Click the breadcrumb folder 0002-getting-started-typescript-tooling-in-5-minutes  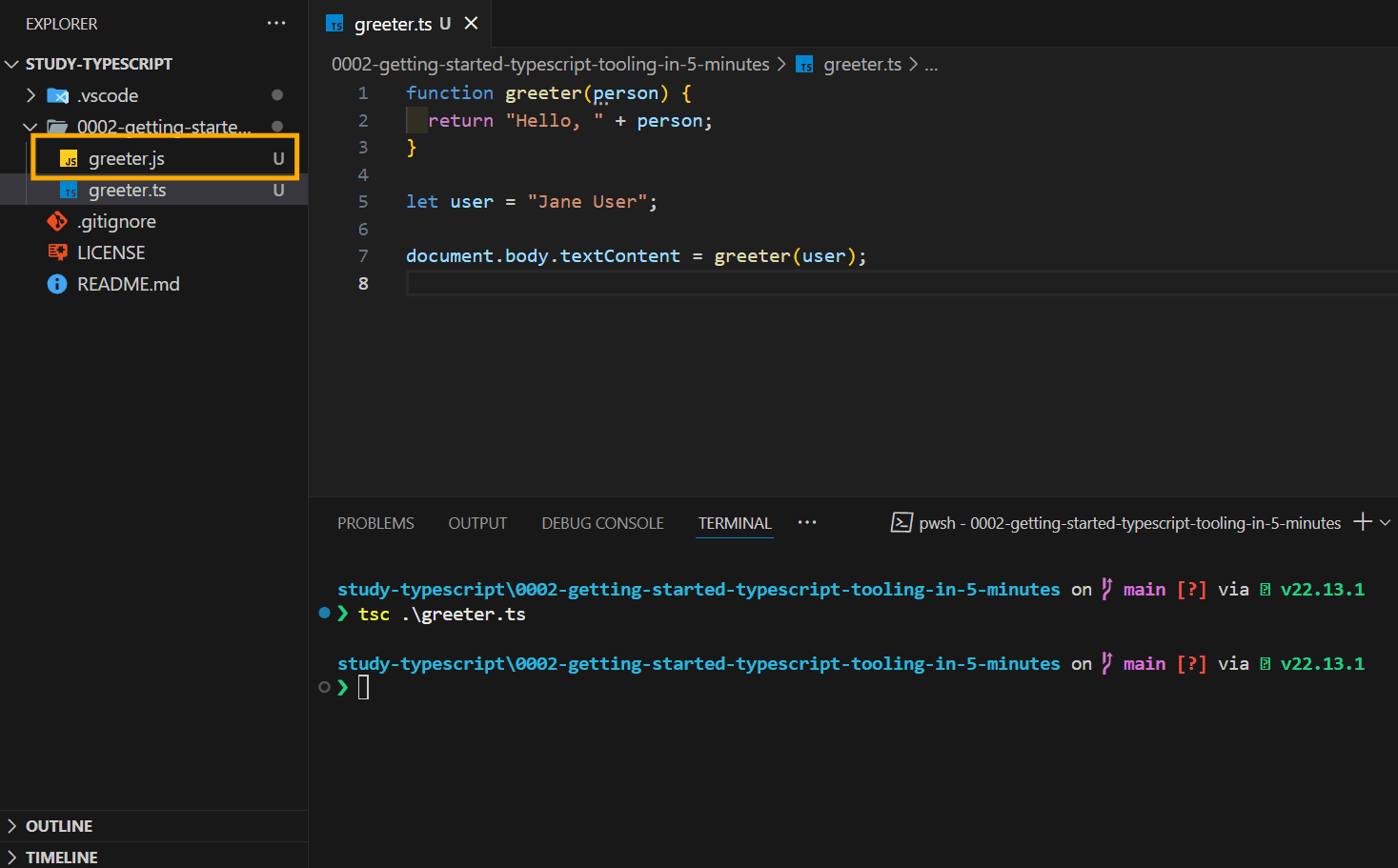click(550, 64)
